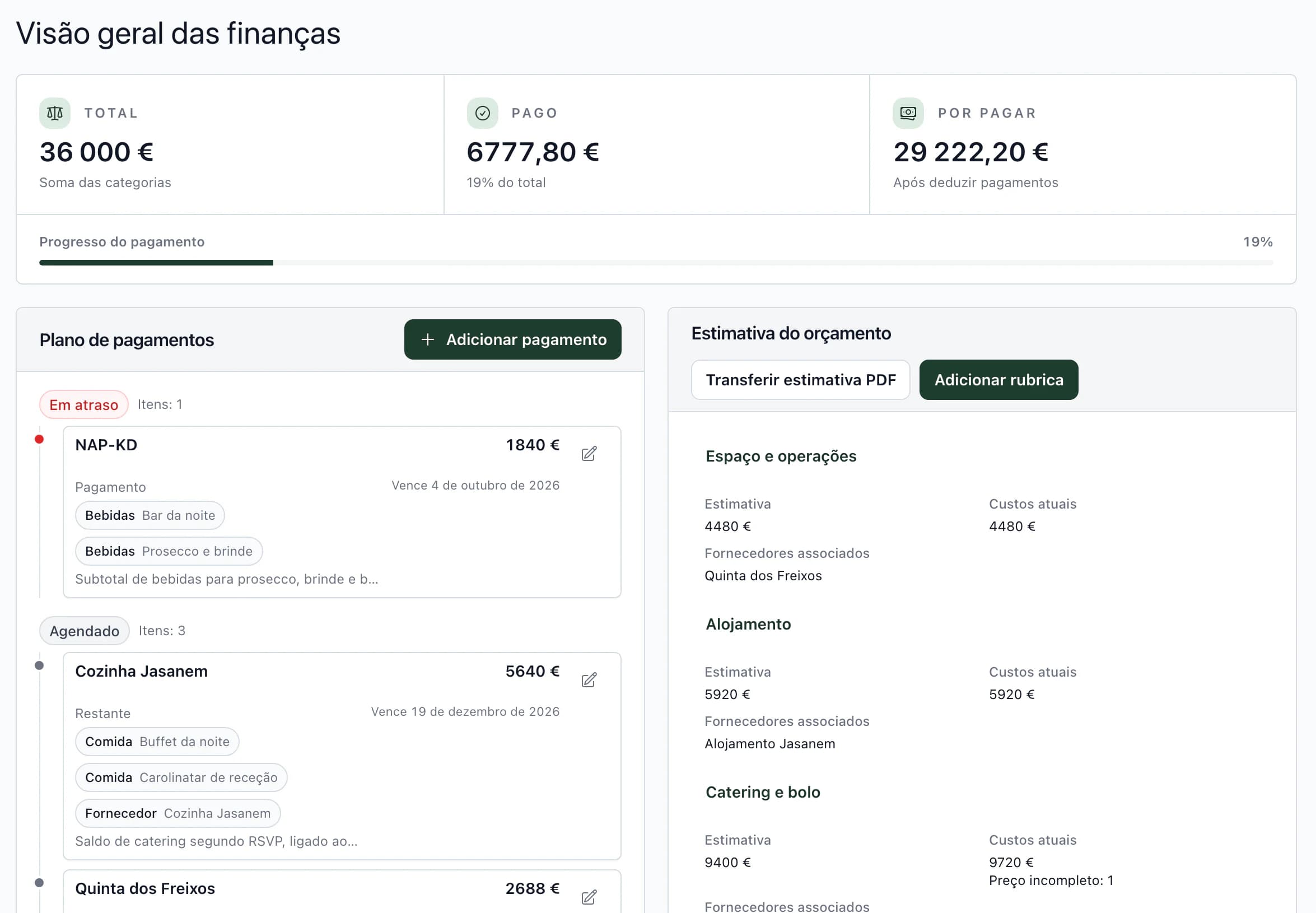Select the Fornecedor Cozinha Jasanem tag

[x=178, y=813]
